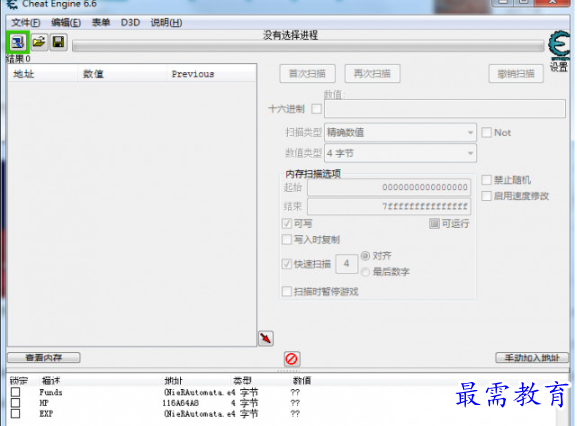Click the 数值 input field
The height and width of the screenshot is (426, 577).
[445, 109]
